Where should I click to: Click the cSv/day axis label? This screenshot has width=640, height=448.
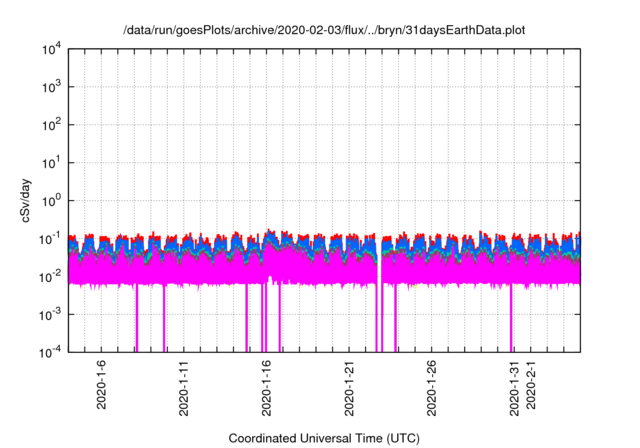[x=26, y=200]
